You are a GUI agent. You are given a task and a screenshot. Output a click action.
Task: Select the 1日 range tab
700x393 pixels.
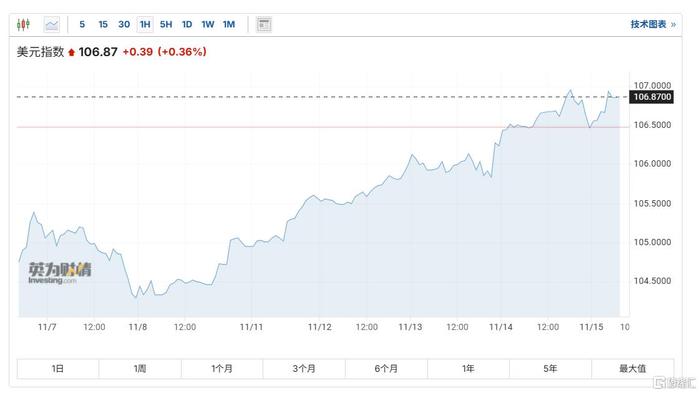58,368
